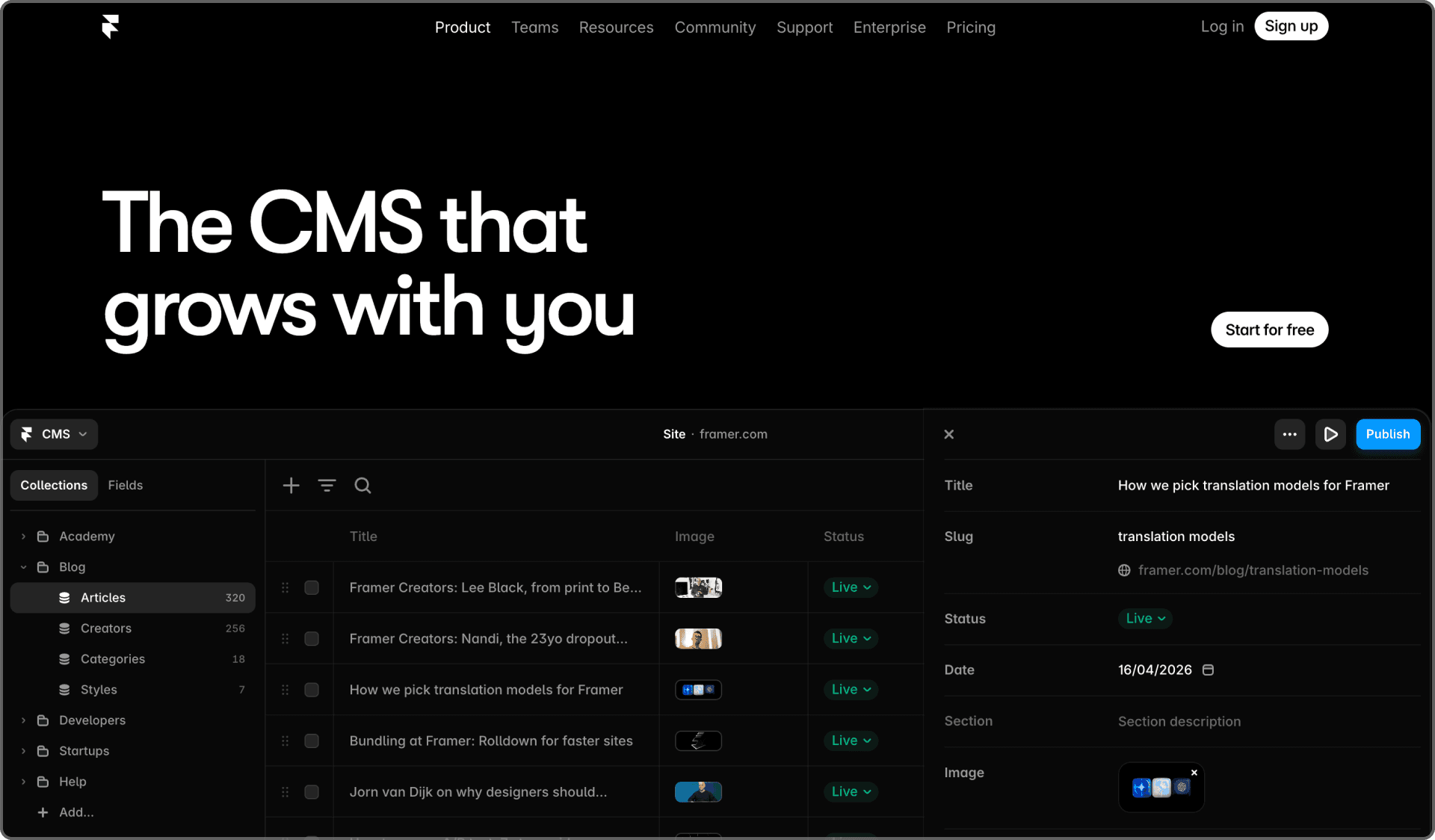
Task: Click the calendar icon next to the date
Action: pos(1208,670)
